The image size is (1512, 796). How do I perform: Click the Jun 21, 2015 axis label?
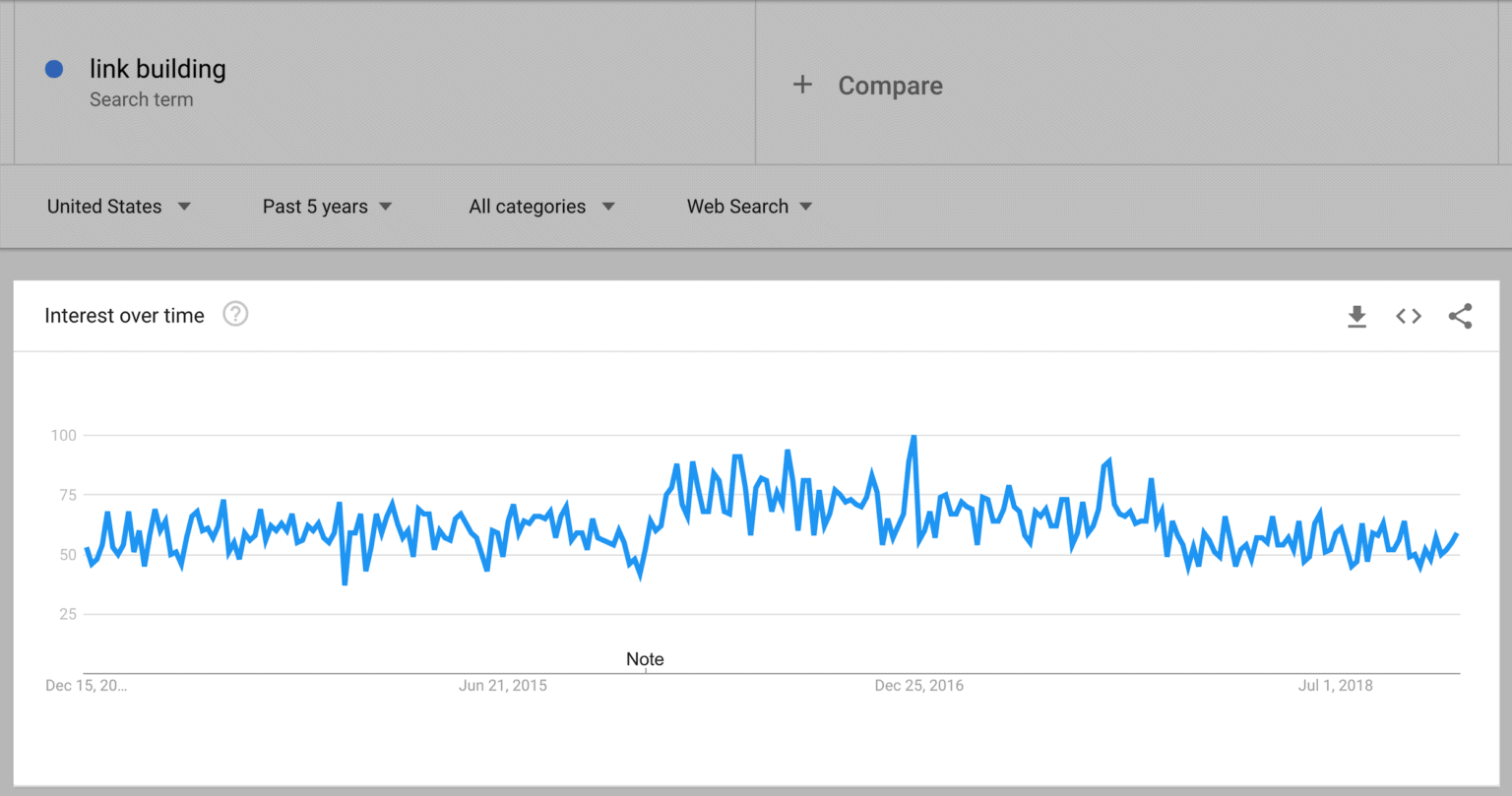[502, 686]
